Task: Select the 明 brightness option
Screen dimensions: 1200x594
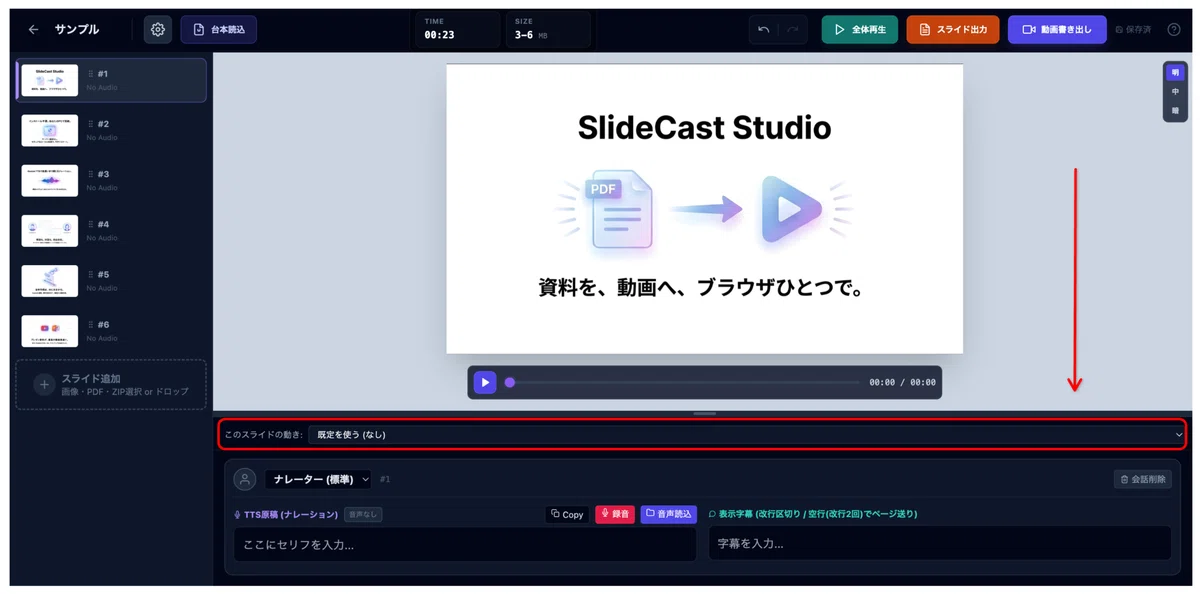Action: pos(1175,73)
